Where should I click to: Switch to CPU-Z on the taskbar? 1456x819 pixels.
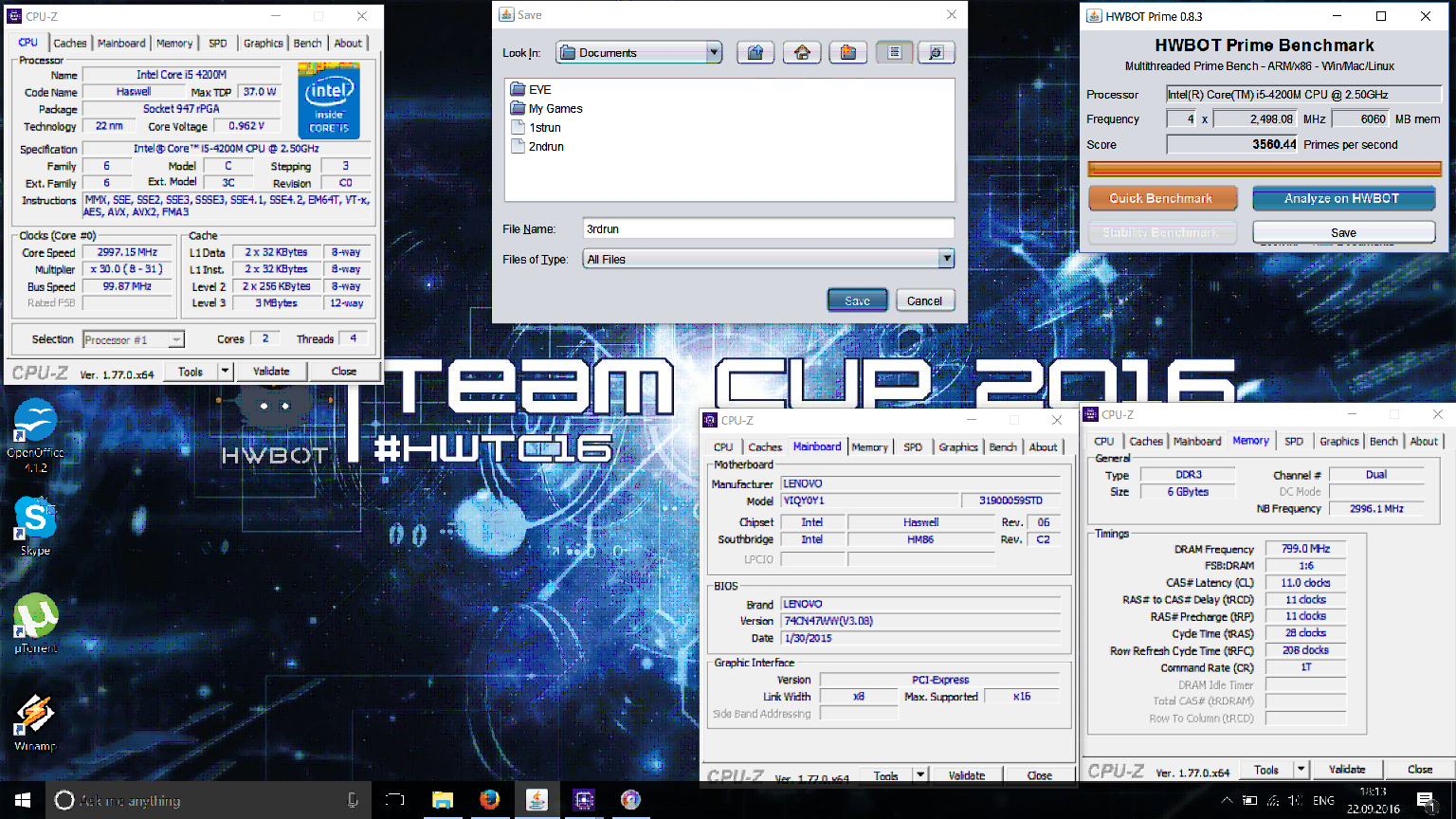pyautogui.click(x=583, y=800)
